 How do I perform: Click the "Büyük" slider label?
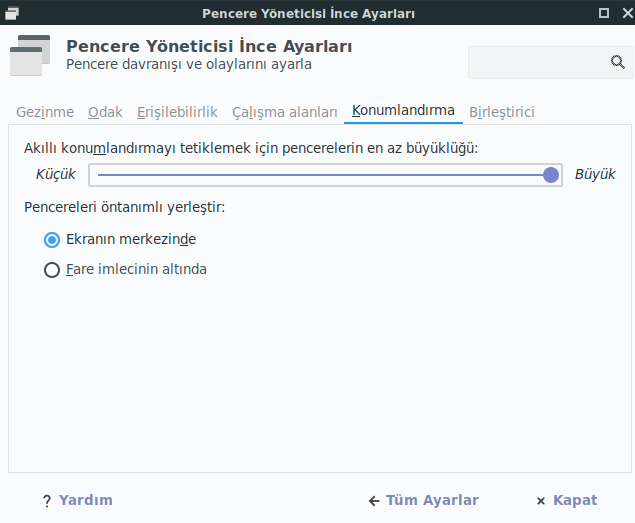pos(595,174)
